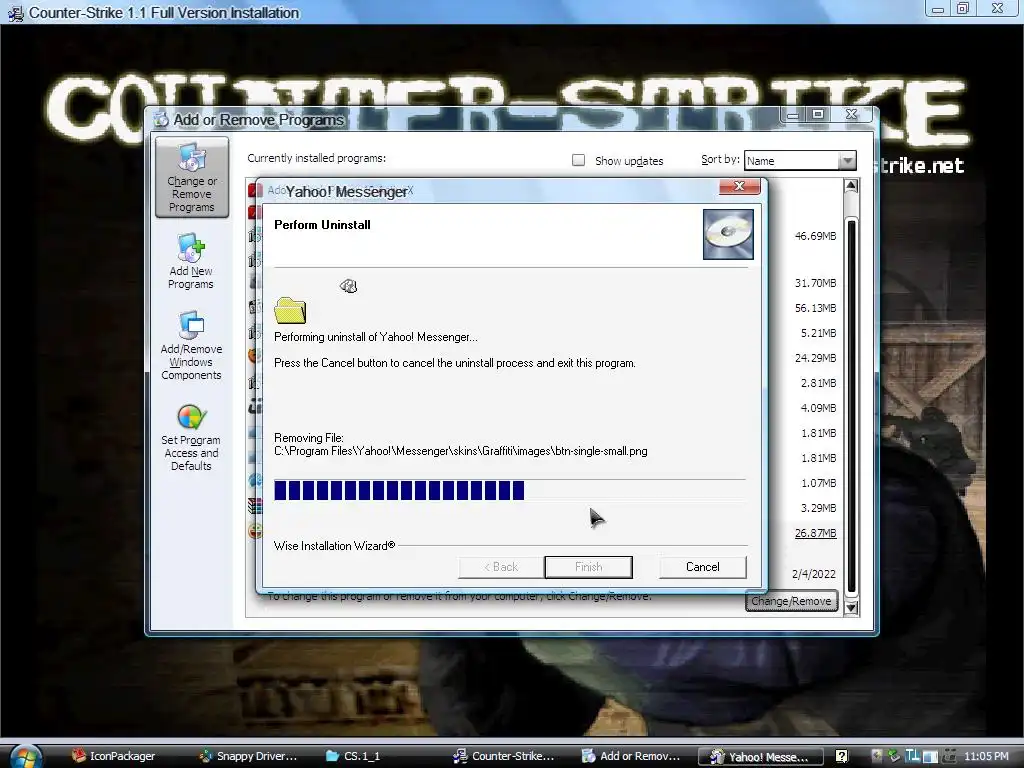Image resolution: width=1024 pixels, height=768 pixels.
Task: Switch to IconPackager taskbar item
Action: click(x=114, y=756)
